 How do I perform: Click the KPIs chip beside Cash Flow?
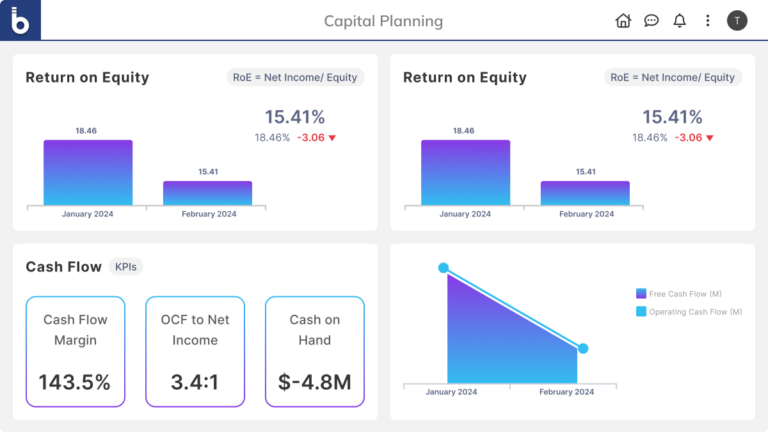tap(126, 267)
